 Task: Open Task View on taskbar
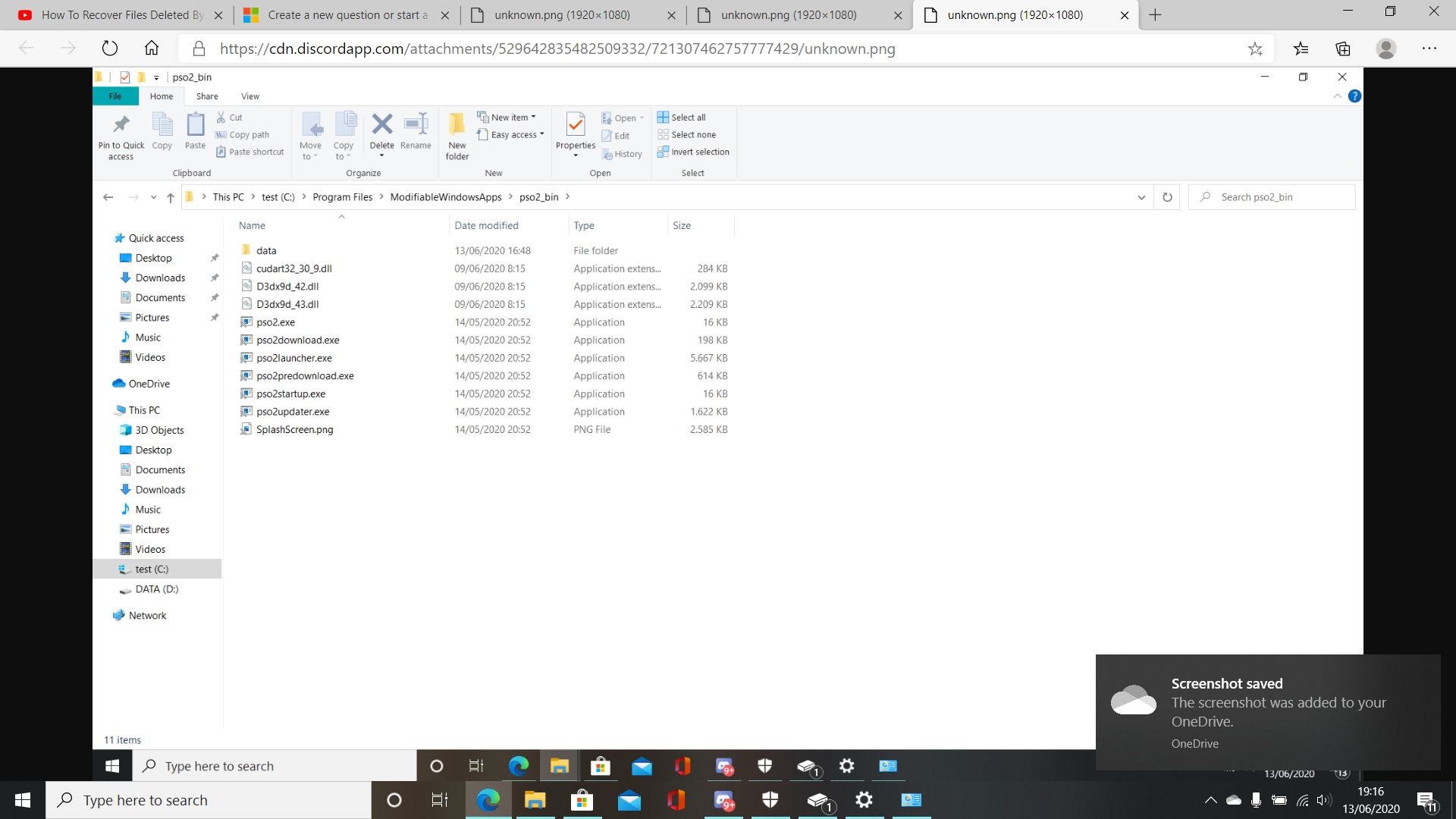440,800
